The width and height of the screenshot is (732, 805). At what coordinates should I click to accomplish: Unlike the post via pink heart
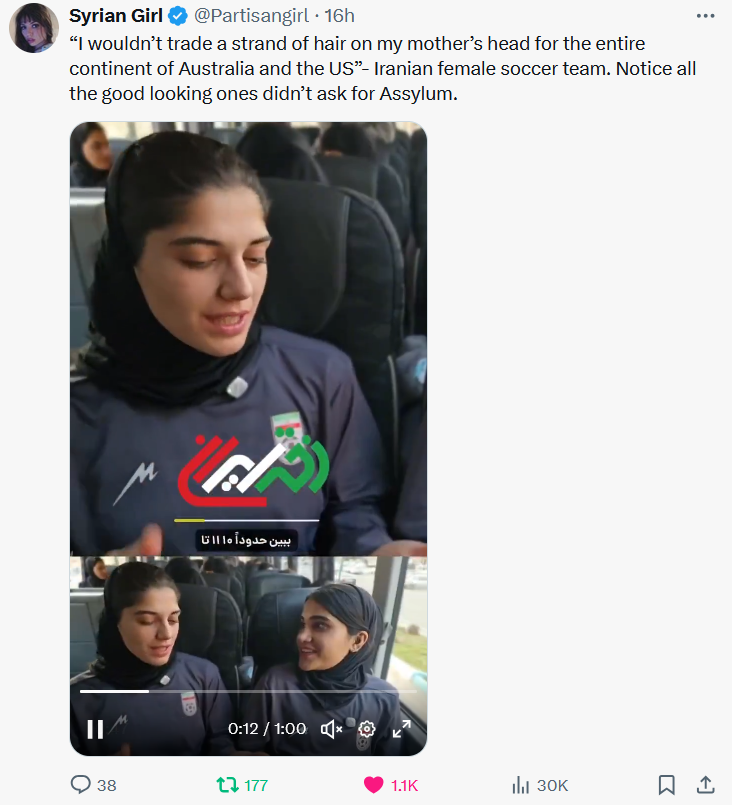pos(373,785)
